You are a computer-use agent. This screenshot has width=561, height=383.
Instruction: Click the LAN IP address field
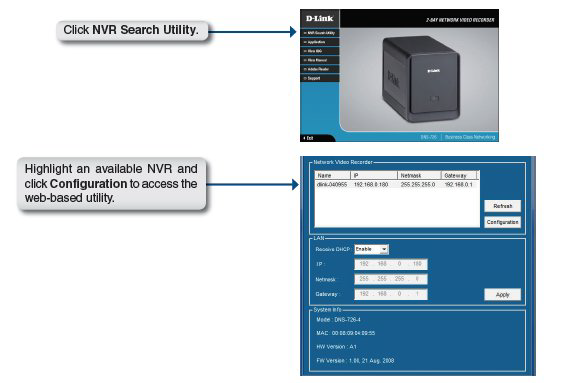click(391, 264)
